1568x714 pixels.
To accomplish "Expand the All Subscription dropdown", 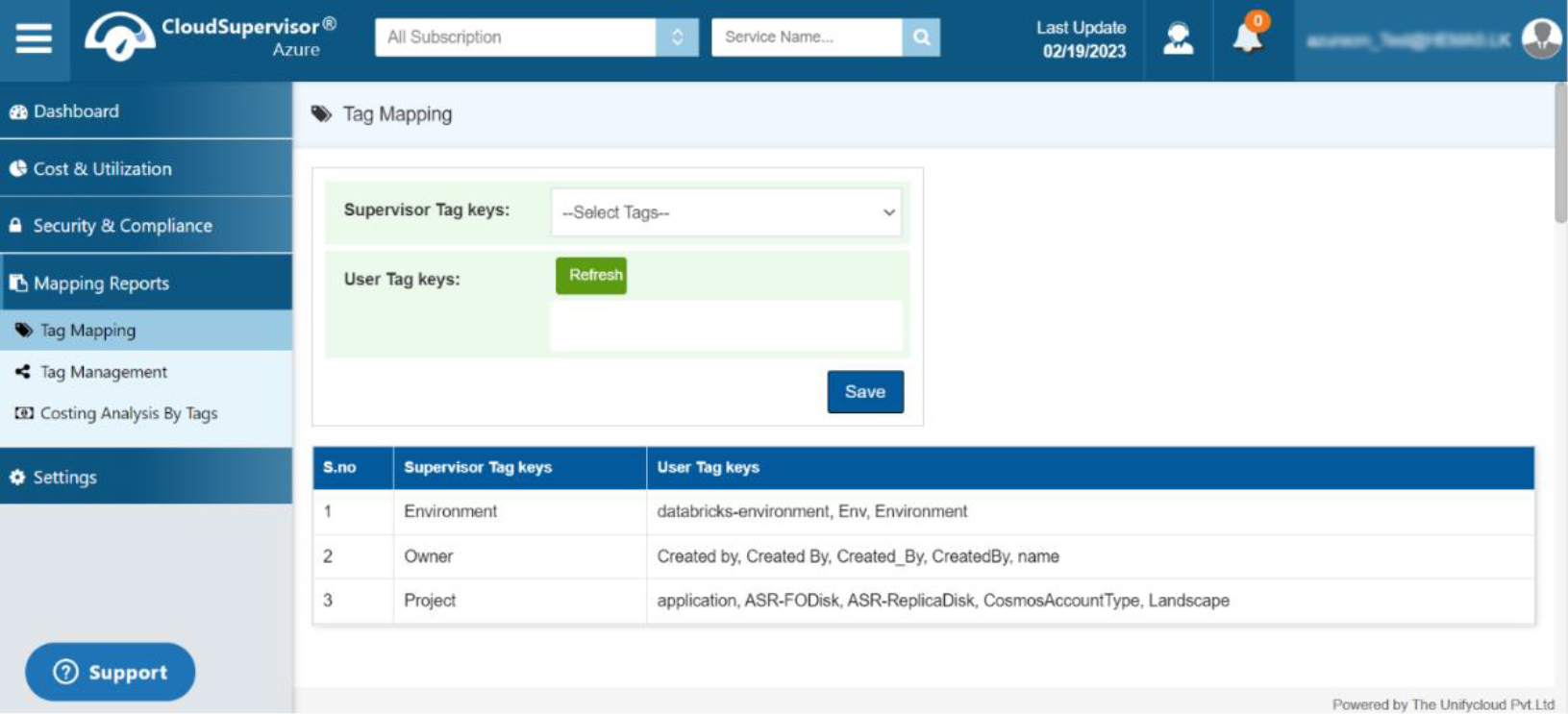I will pyautogui.click(x=677, y=37).
